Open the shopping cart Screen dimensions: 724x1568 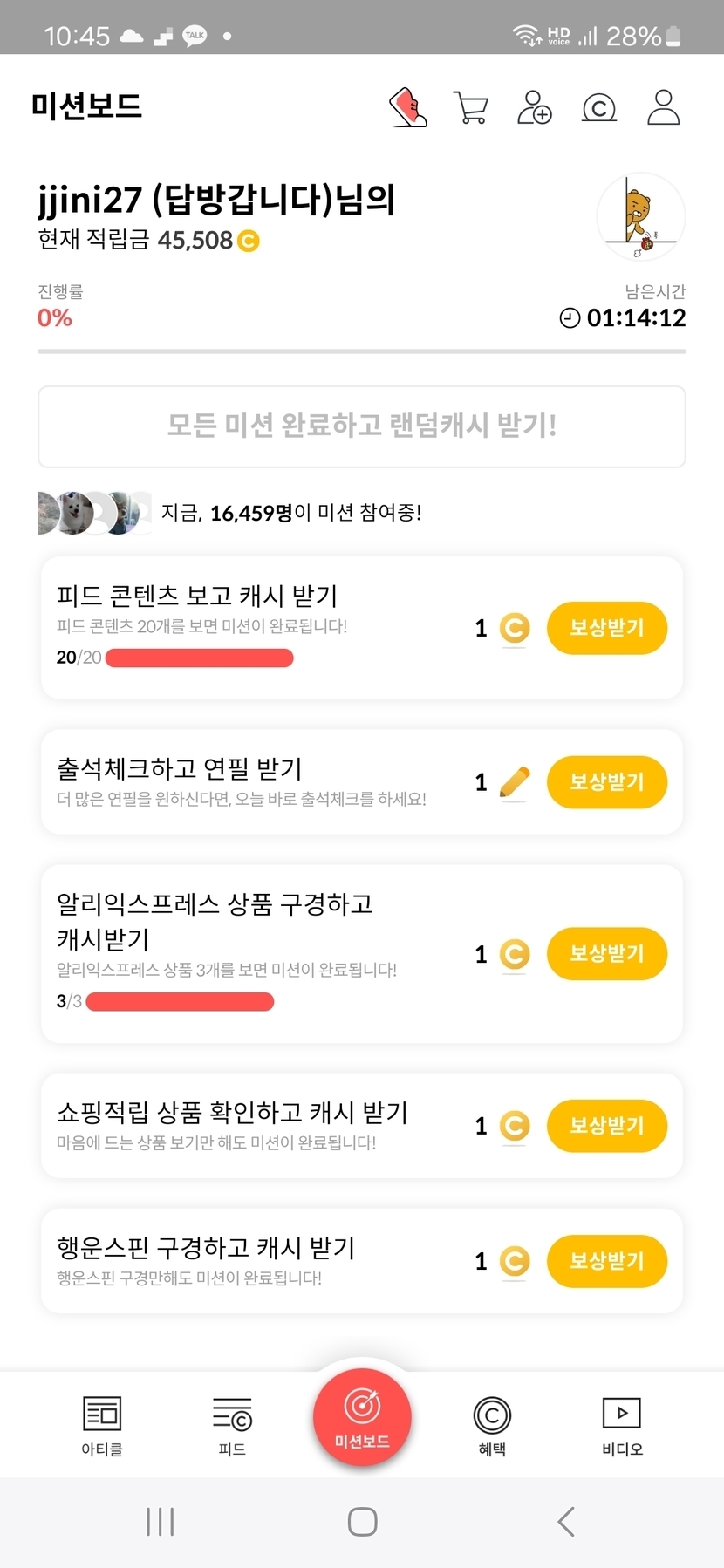[x=471, y=108]
